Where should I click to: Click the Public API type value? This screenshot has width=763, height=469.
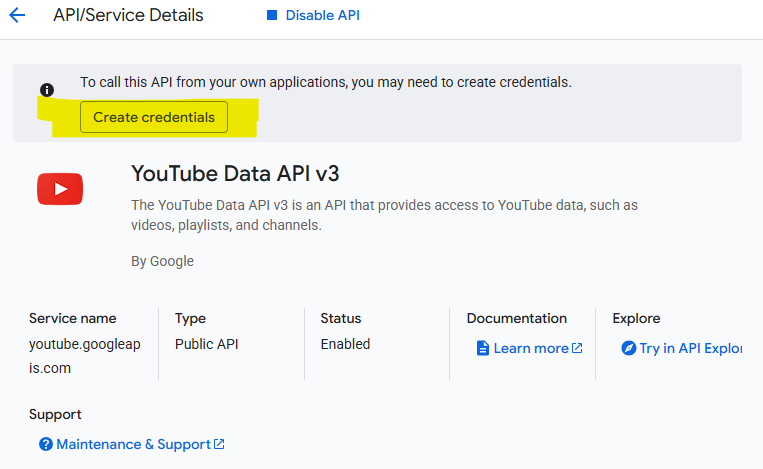pyautogui.click(x=207, y=344)
